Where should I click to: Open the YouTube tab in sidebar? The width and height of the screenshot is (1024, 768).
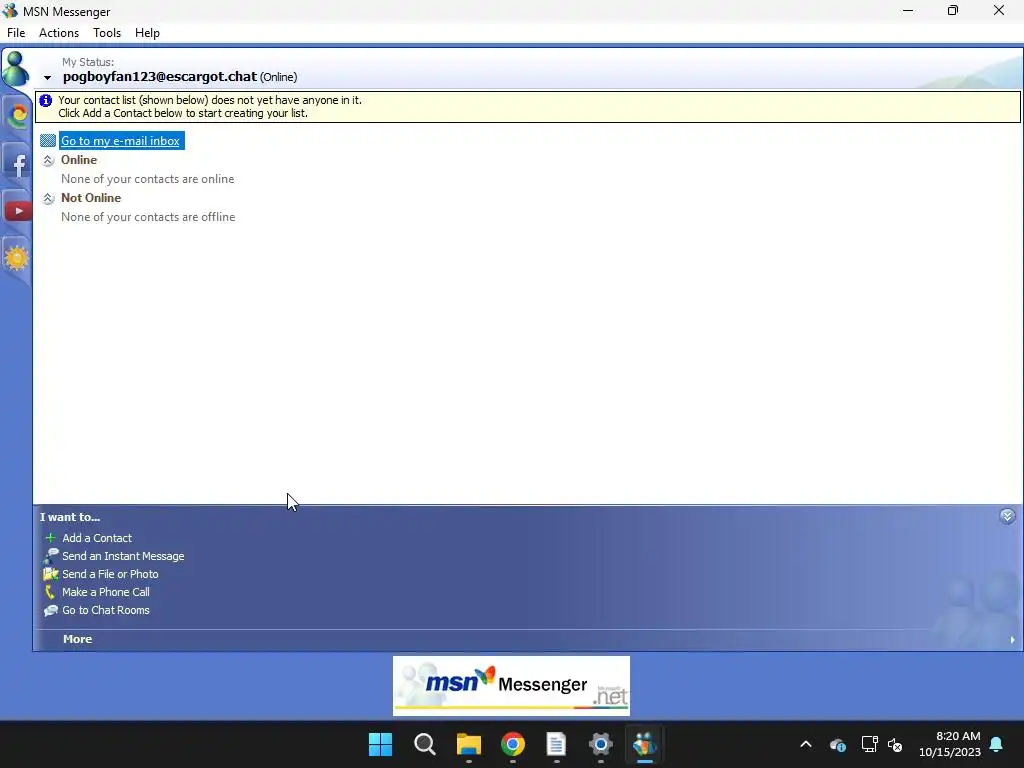pyautogui.click(x=18, y=211)
